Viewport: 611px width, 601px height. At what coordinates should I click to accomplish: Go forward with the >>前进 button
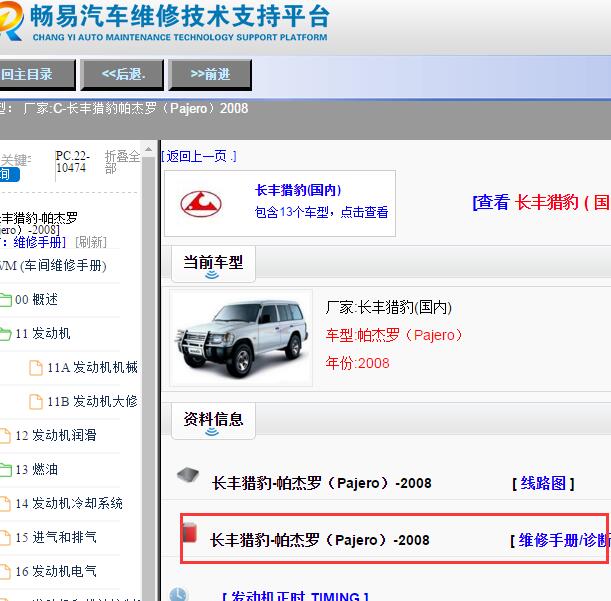click(210, 74)
